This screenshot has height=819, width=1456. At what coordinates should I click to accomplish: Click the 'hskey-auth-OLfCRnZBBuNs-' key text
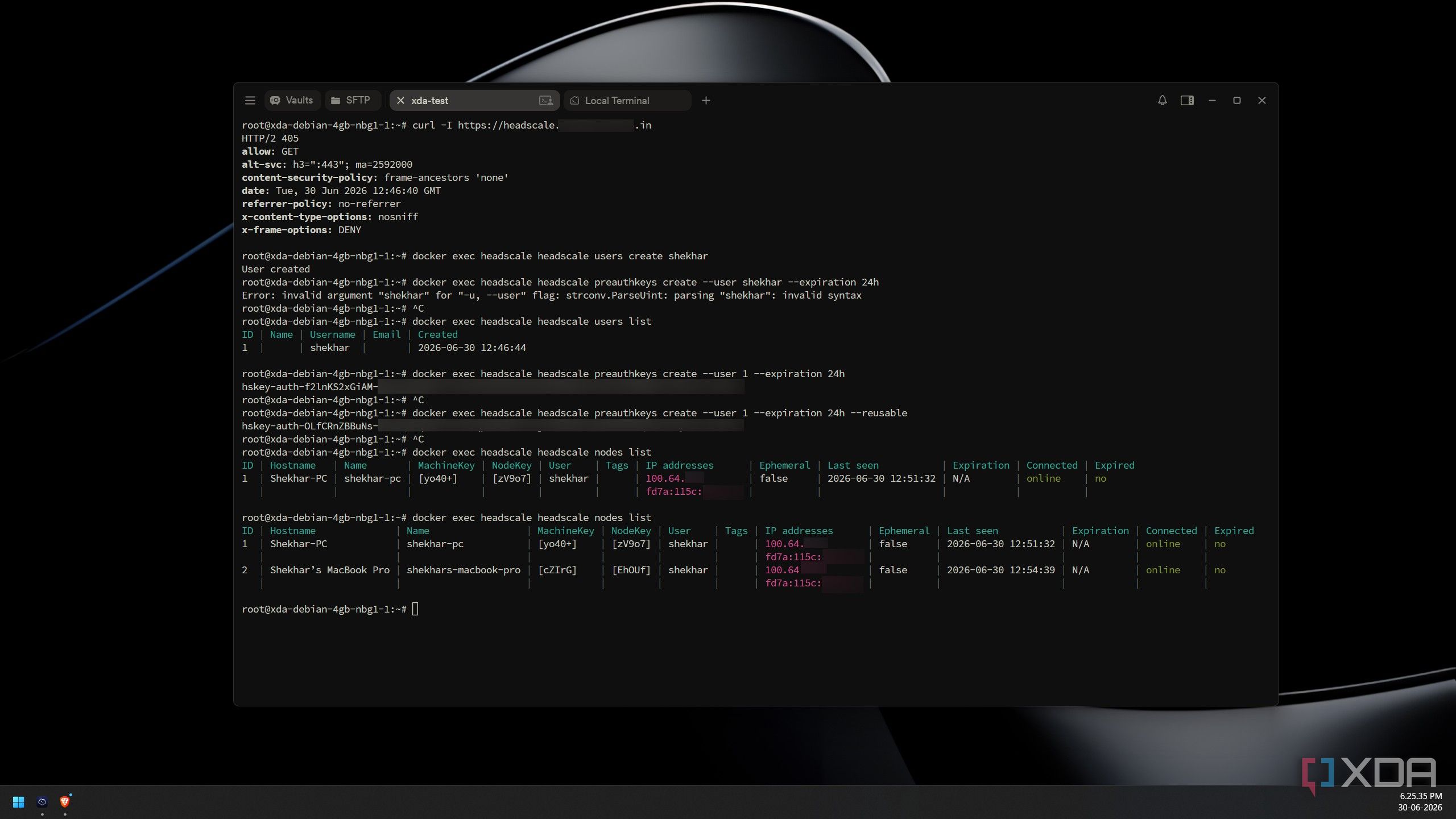tap(309, 426)
